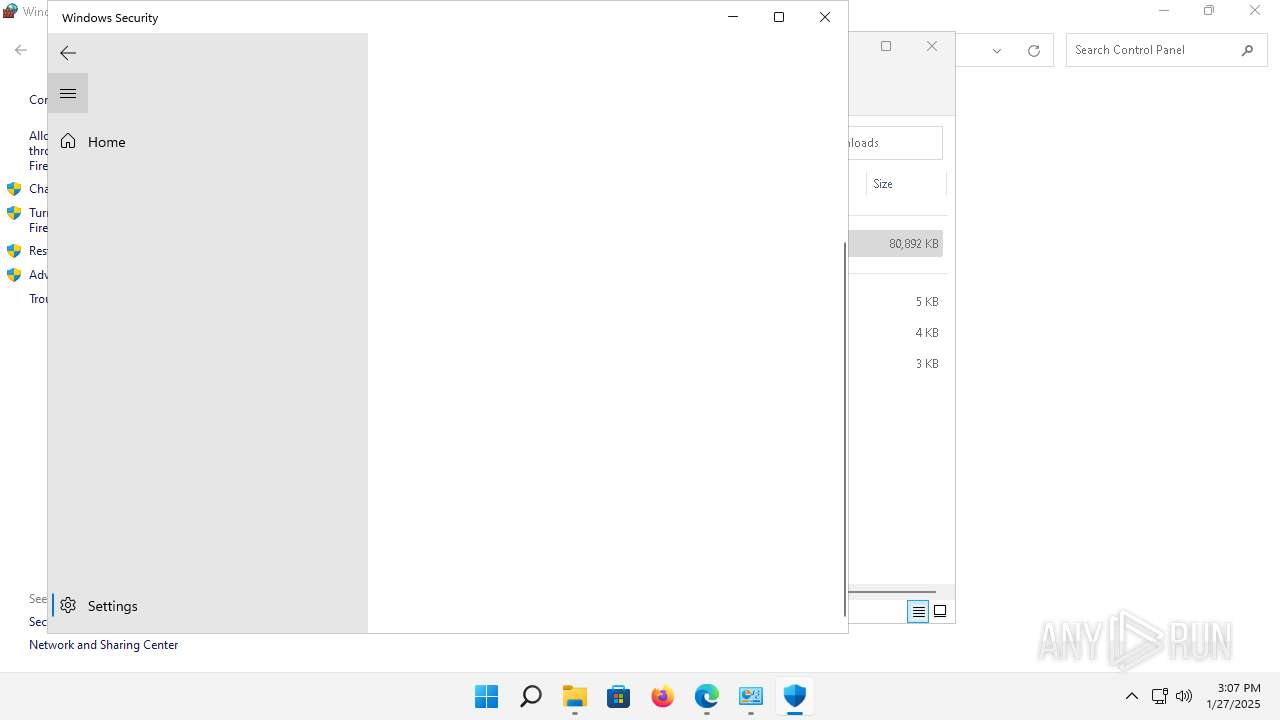Open Home in Windows Security

tap(208, 142)
